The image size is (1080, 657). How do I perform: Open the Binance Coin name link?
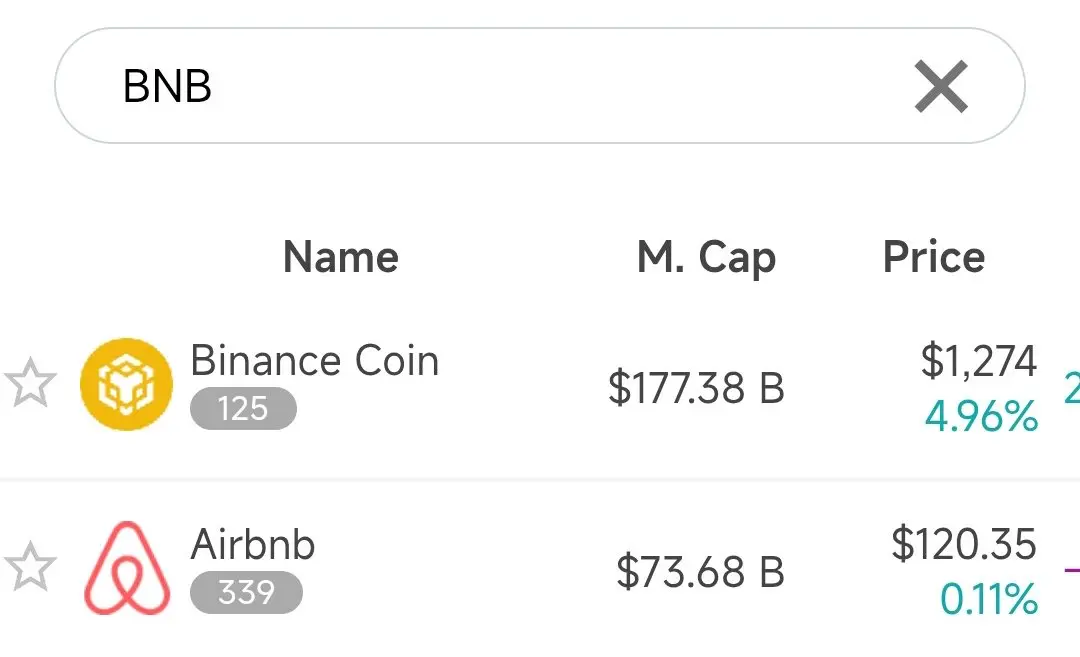click(314, 361)
